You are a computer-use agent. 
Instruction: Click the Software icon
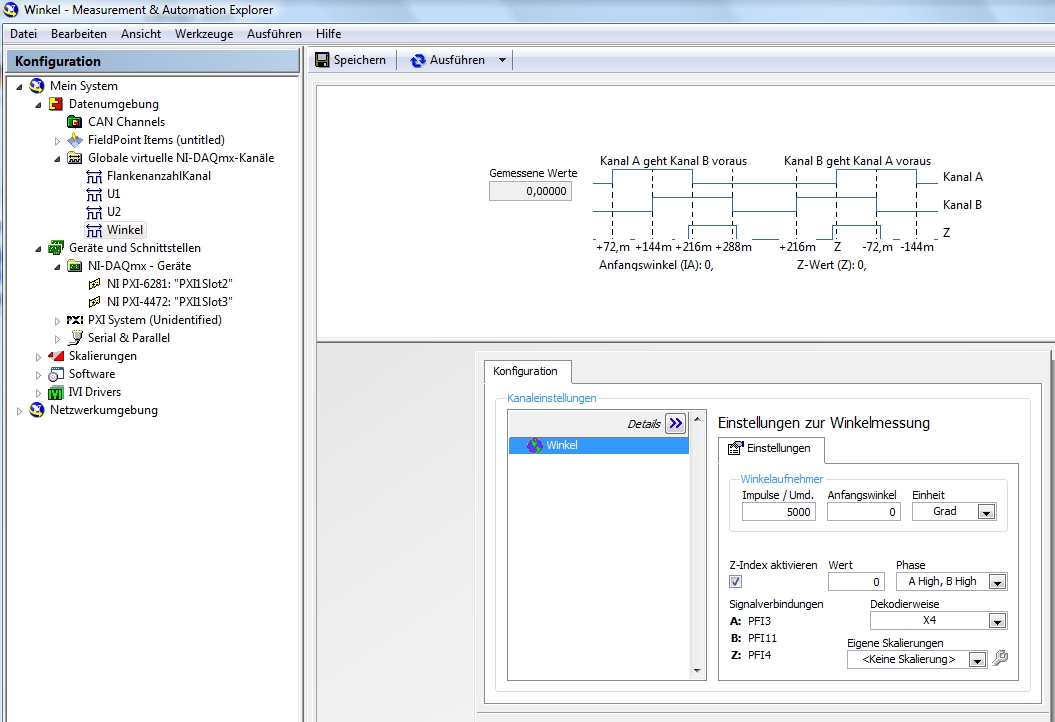(x=56, y=374)
